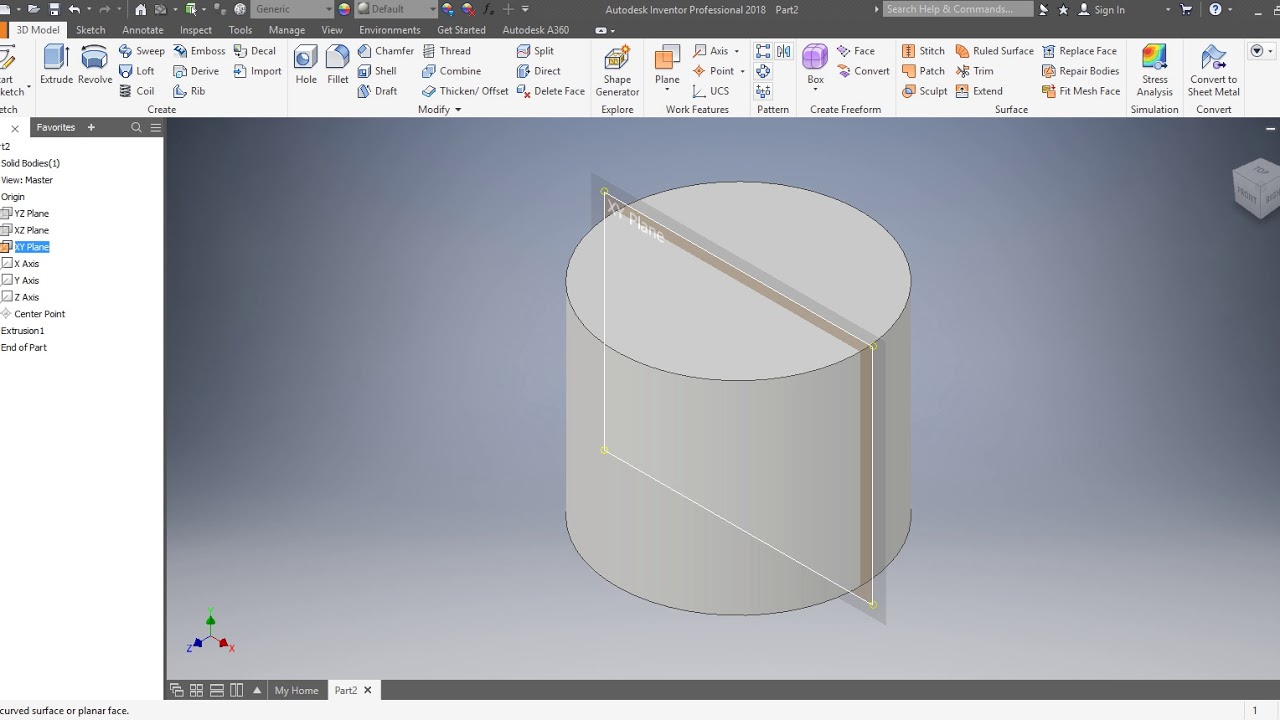Activate the Sweep command

[x=141, y=51]
